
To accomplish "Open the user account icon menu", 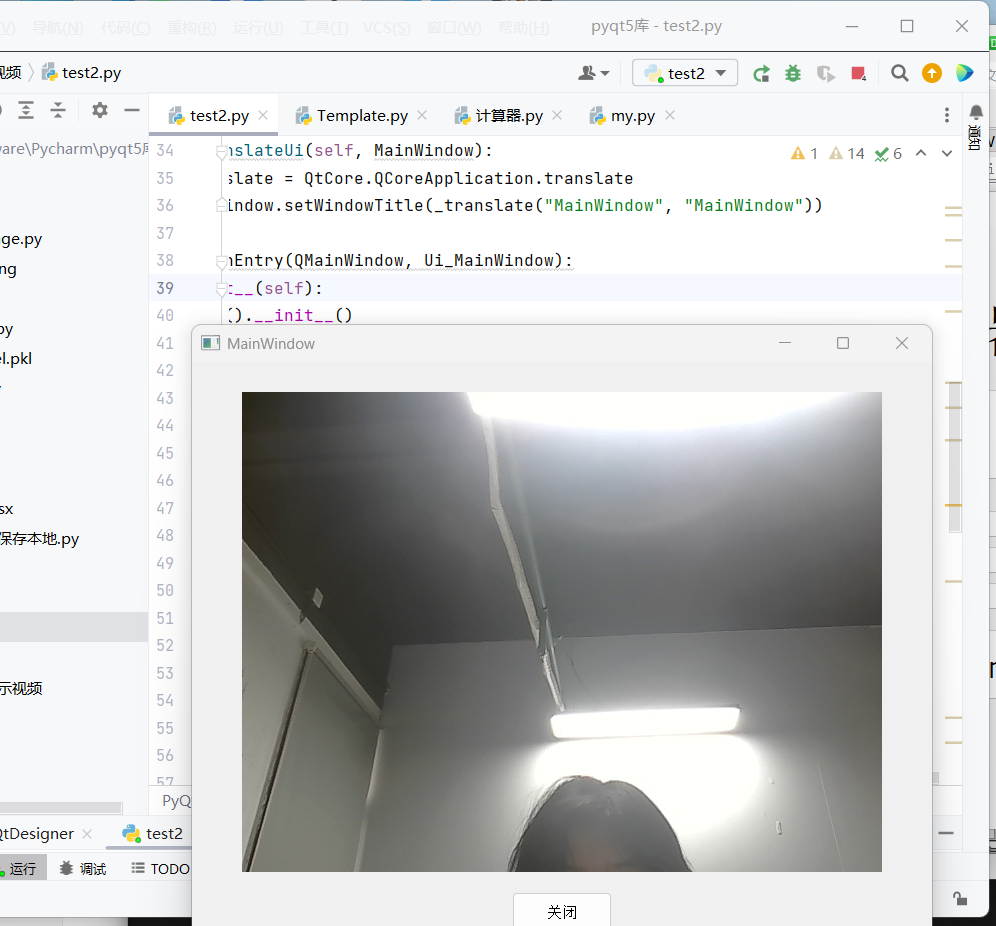I will (593, 73).
